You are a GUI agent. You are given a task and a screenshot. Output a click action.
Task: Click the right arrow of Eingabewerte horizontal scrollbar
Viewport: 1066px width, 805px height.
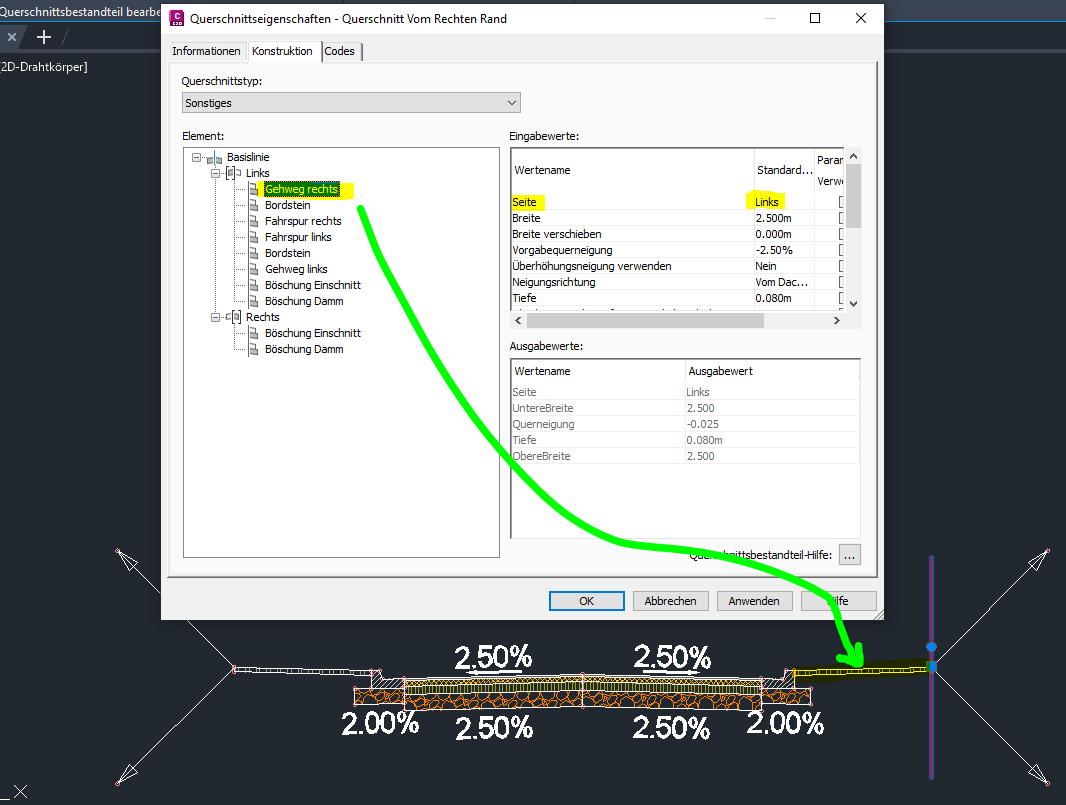pyautogui.click(x=837, y=320)
